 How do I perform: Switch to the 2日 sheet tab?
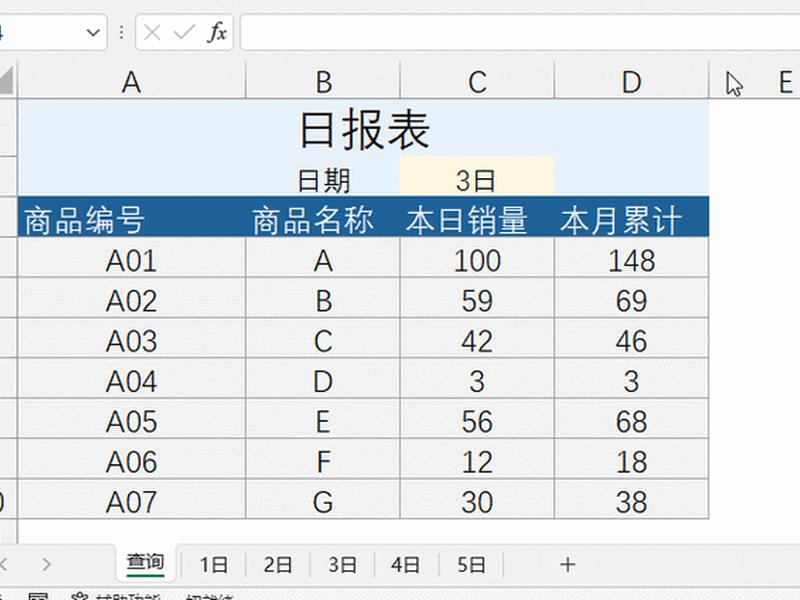278,564
